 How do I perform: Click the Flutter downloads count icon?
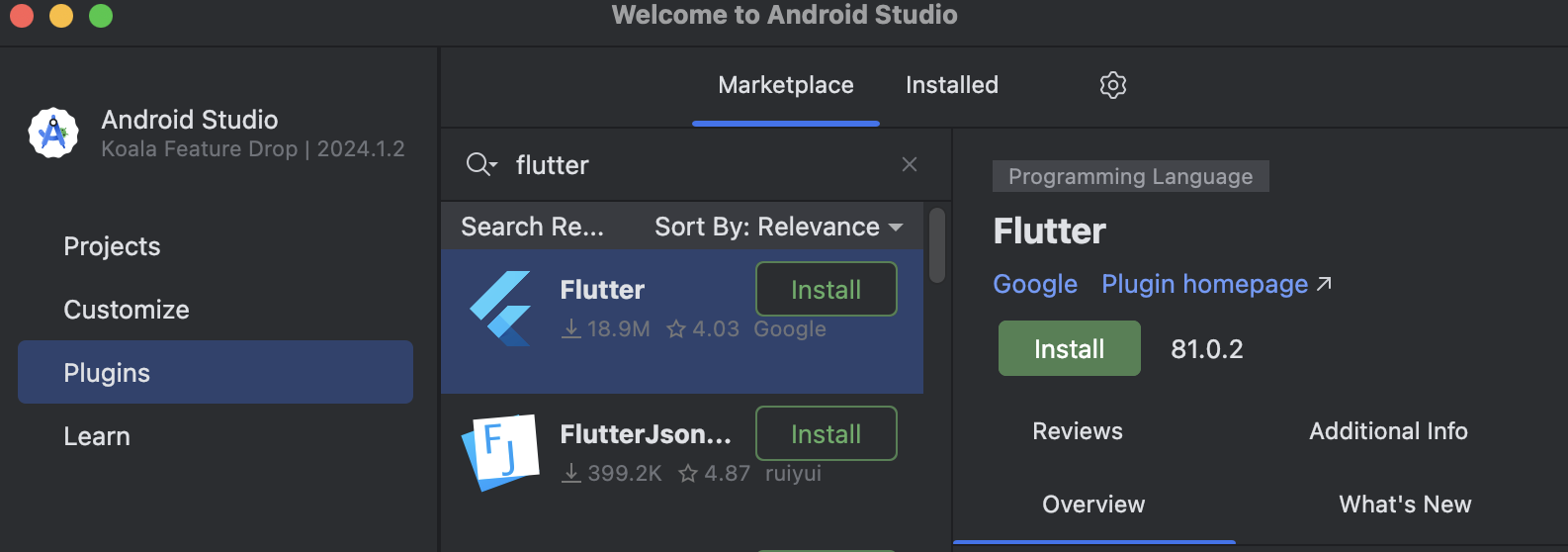tap(571, 329)
